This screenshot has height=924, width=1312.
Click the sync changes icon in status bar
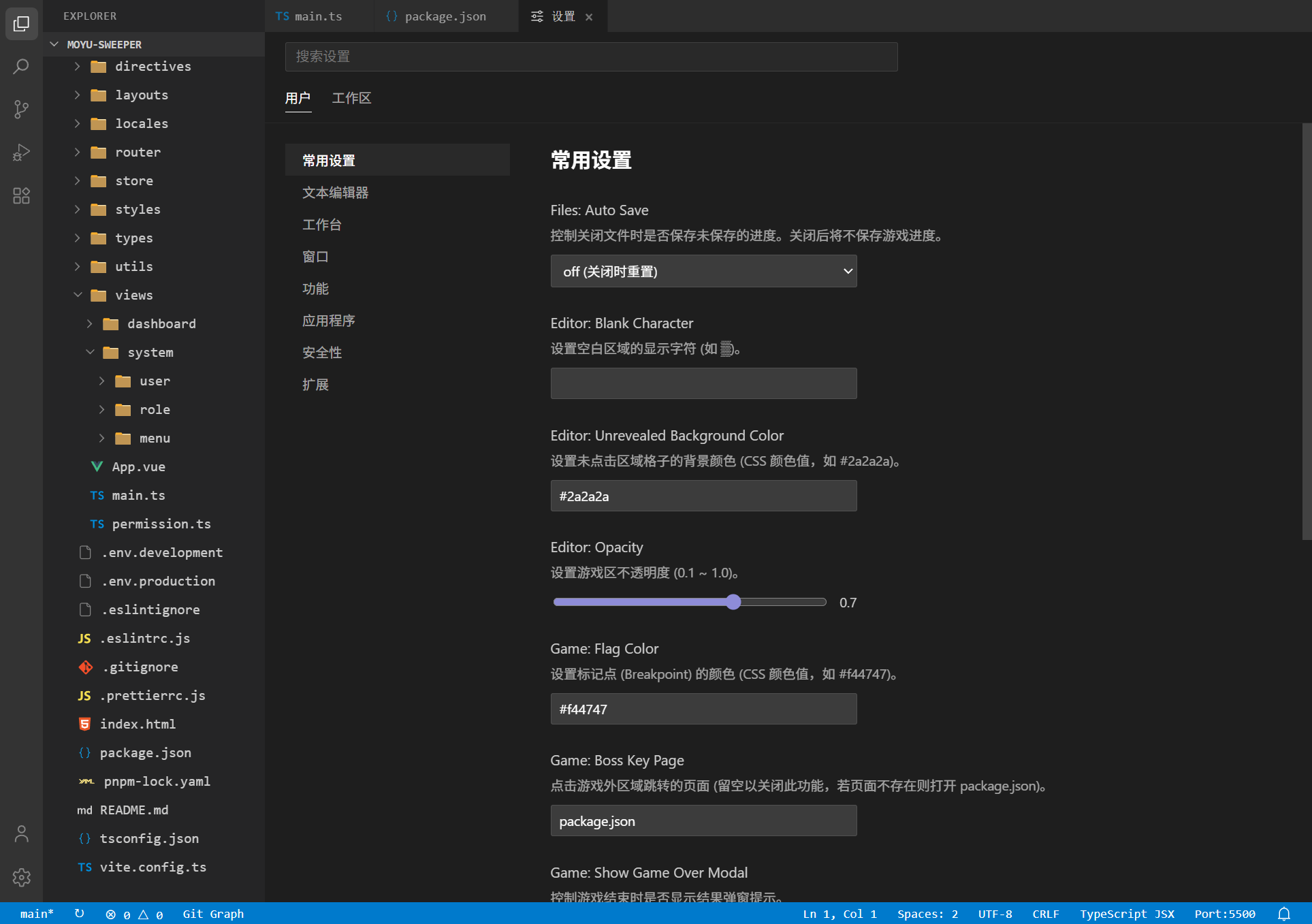(x=79, y=914)
